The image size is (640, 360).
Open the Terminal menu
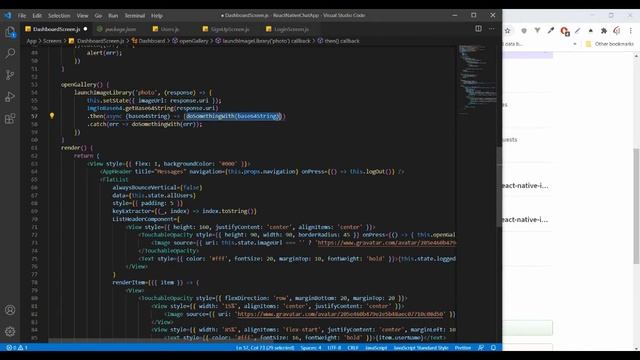(x=135, y=16)
